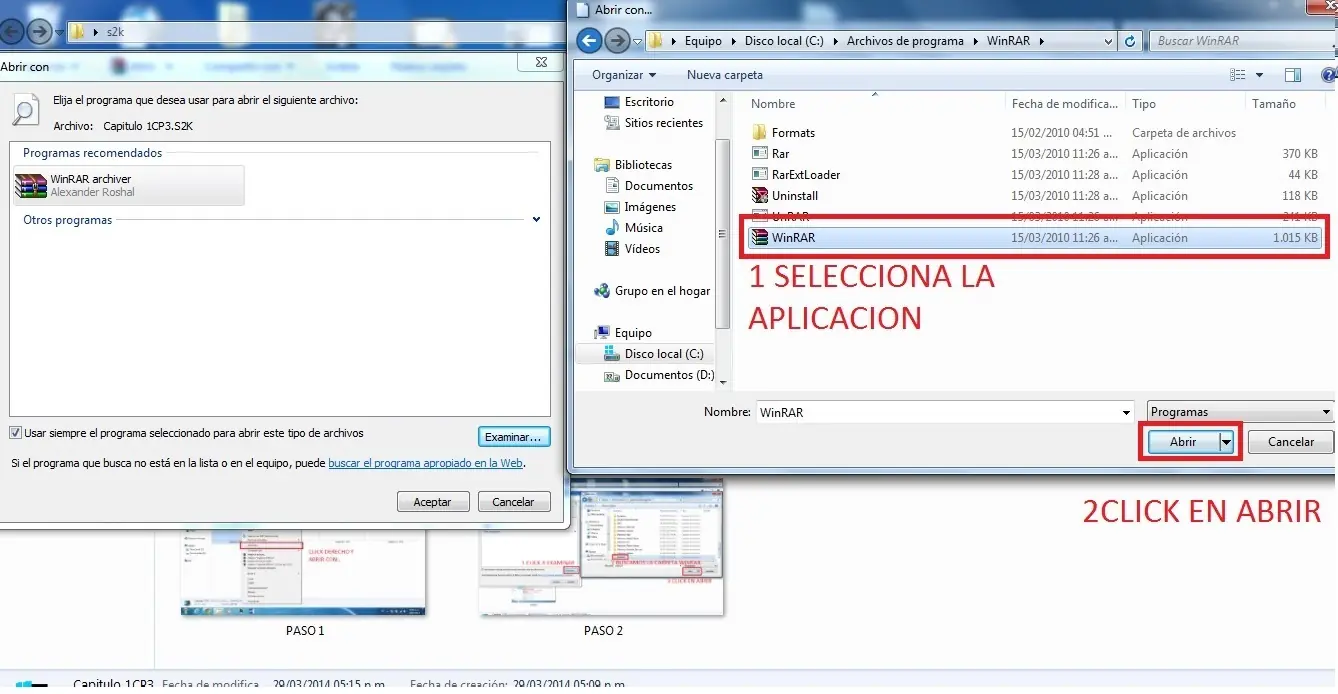Click the Grupo en el hogar icon
The height and width of the screenshot is (694, 1338).
[x=601, y=291]
